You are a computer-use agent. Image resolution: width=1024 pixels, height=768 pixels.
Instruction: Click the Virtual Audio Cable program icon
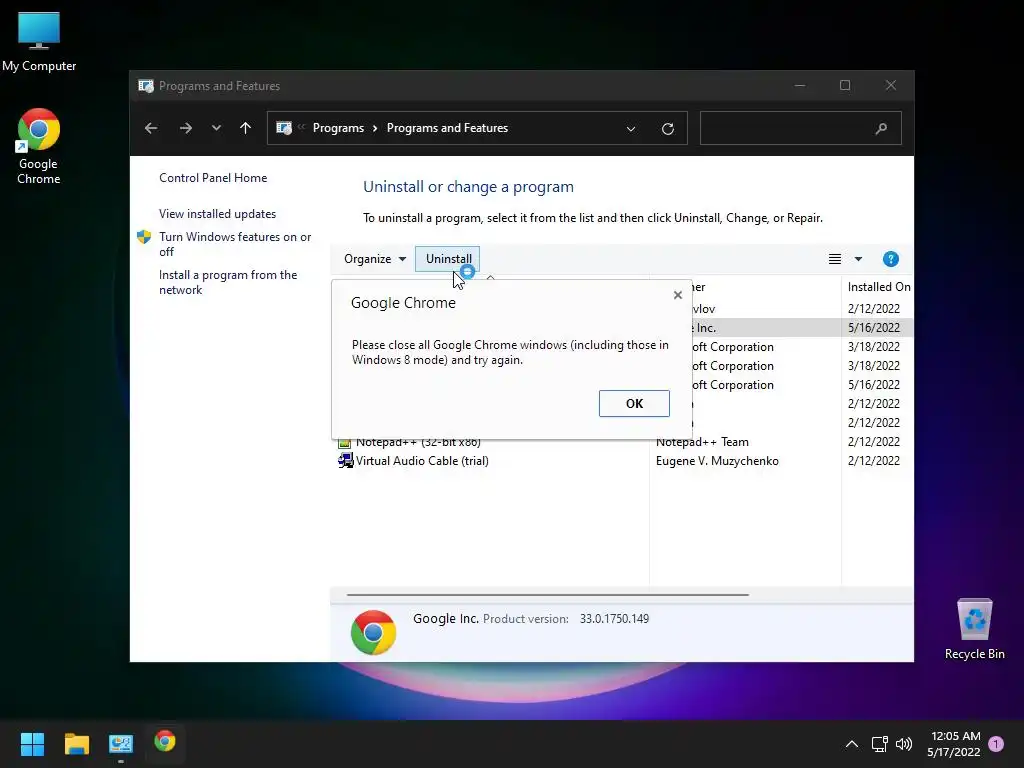point(345,460)
